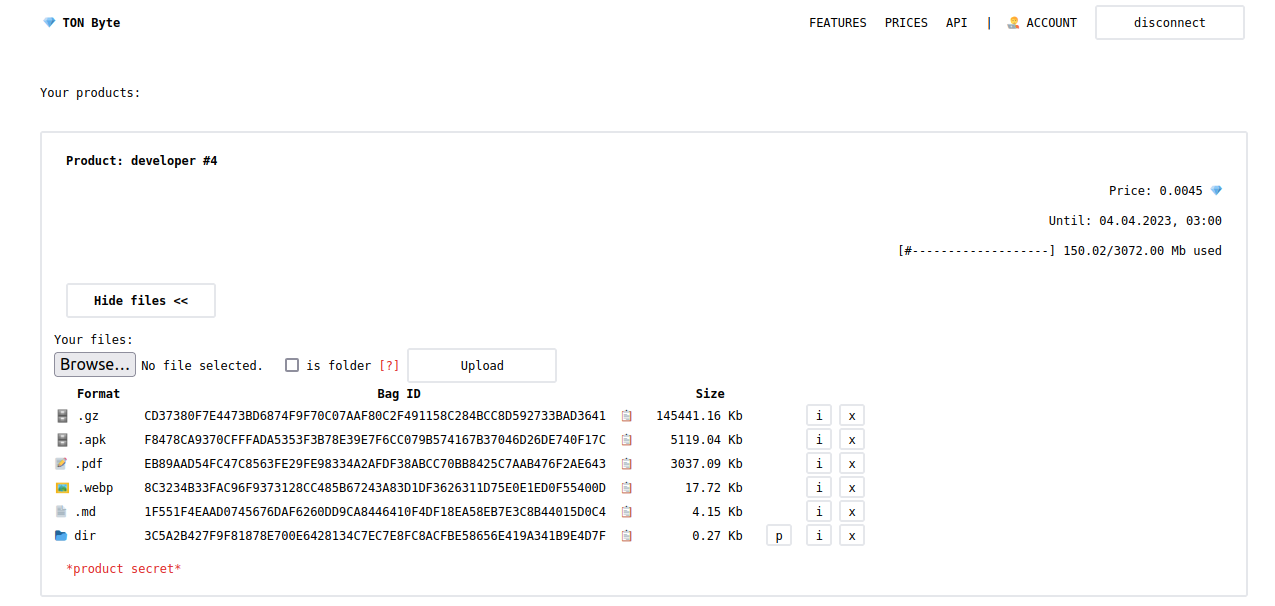Click the disconnect button
The height and width of the screenshot is (606, 1275).
point(1170,23)
